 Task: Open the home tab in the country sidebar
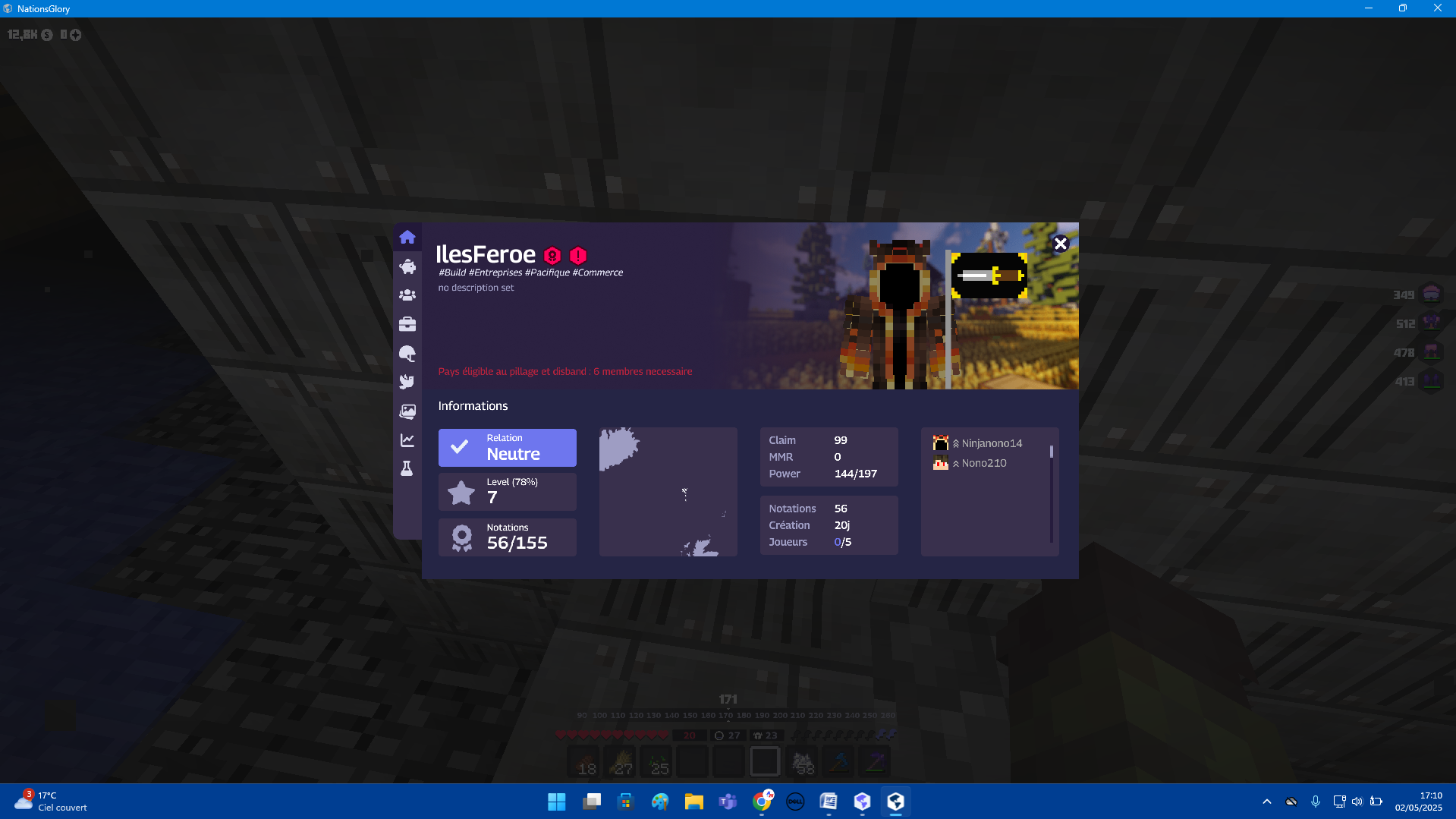coord(407,237)
